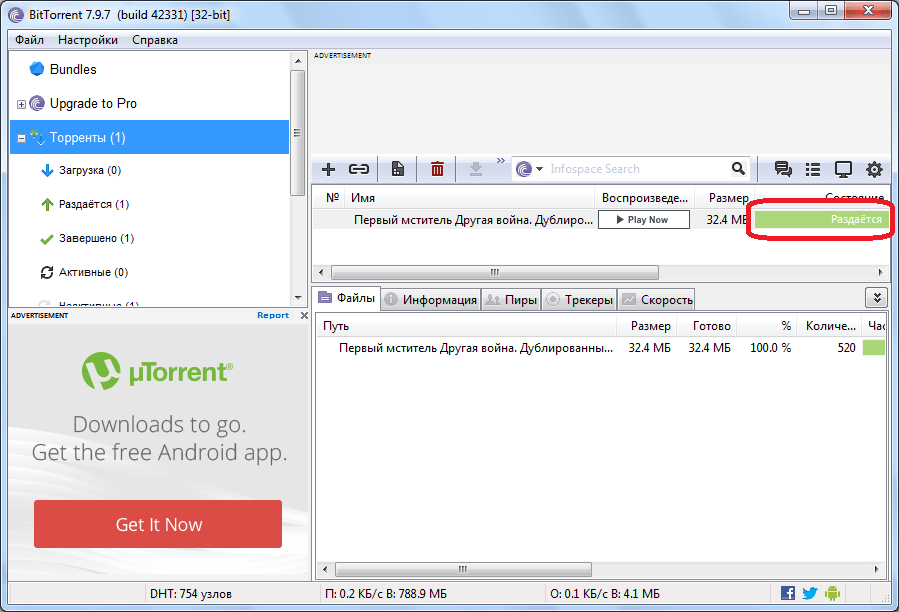
Task: Open the Файл menu
Action: tap(29, 40)
